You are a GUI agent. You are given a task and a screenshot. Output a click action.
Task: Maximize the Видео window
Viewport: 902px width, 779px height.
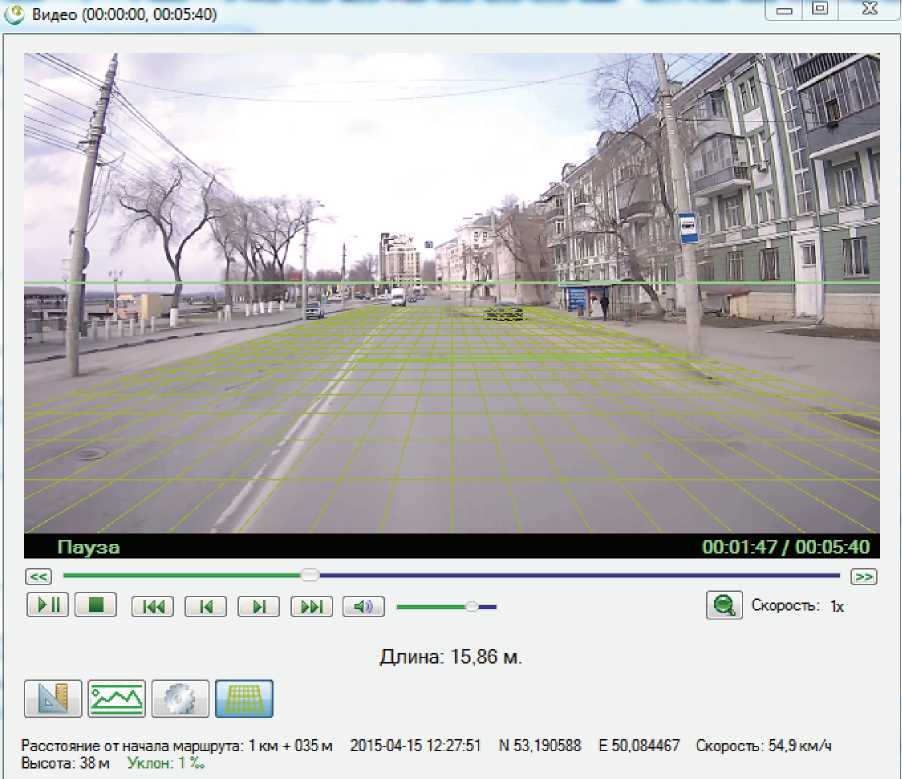(820, 9)
